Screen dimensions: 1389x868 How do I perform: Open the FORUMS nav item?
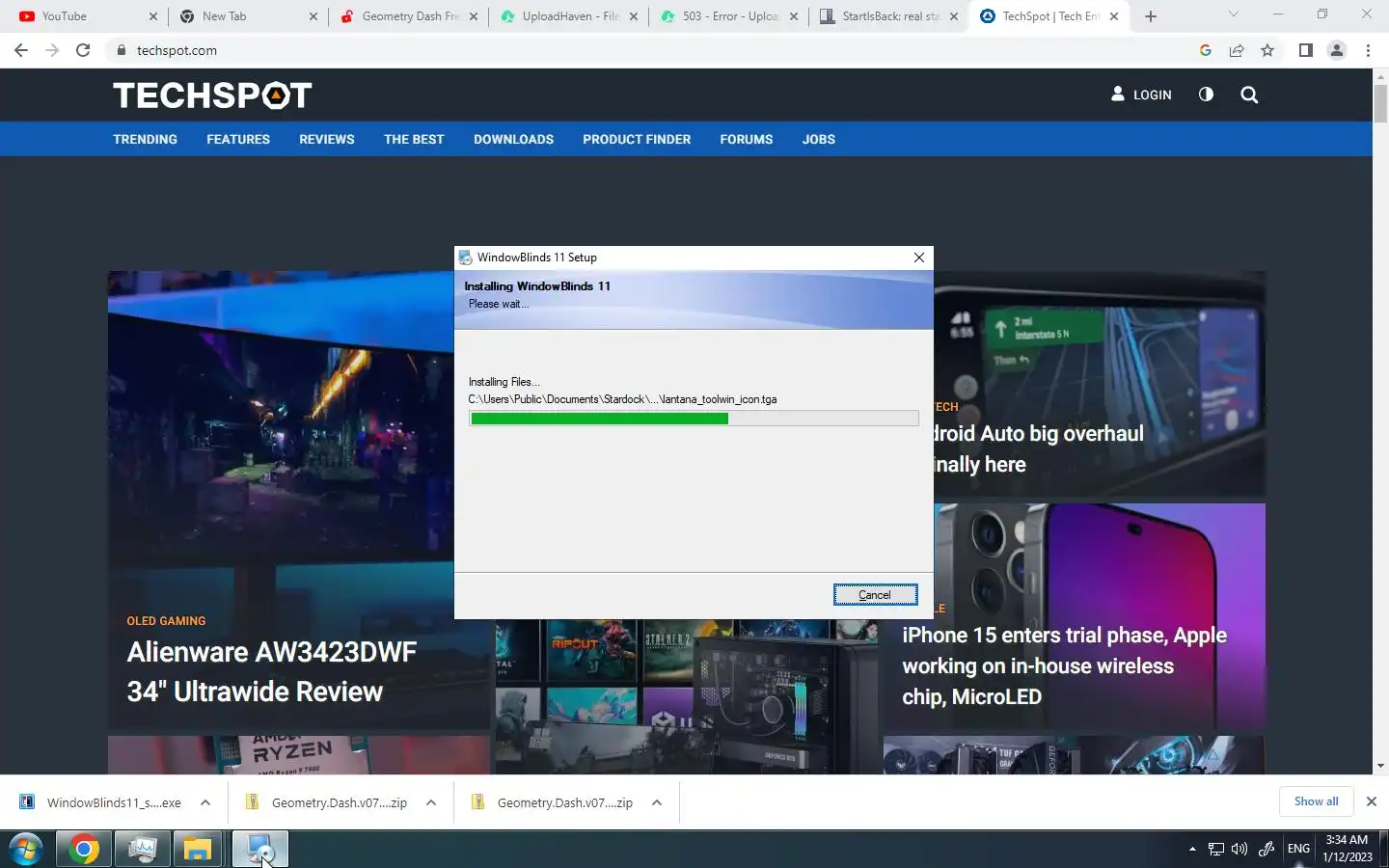coord(746,139)
